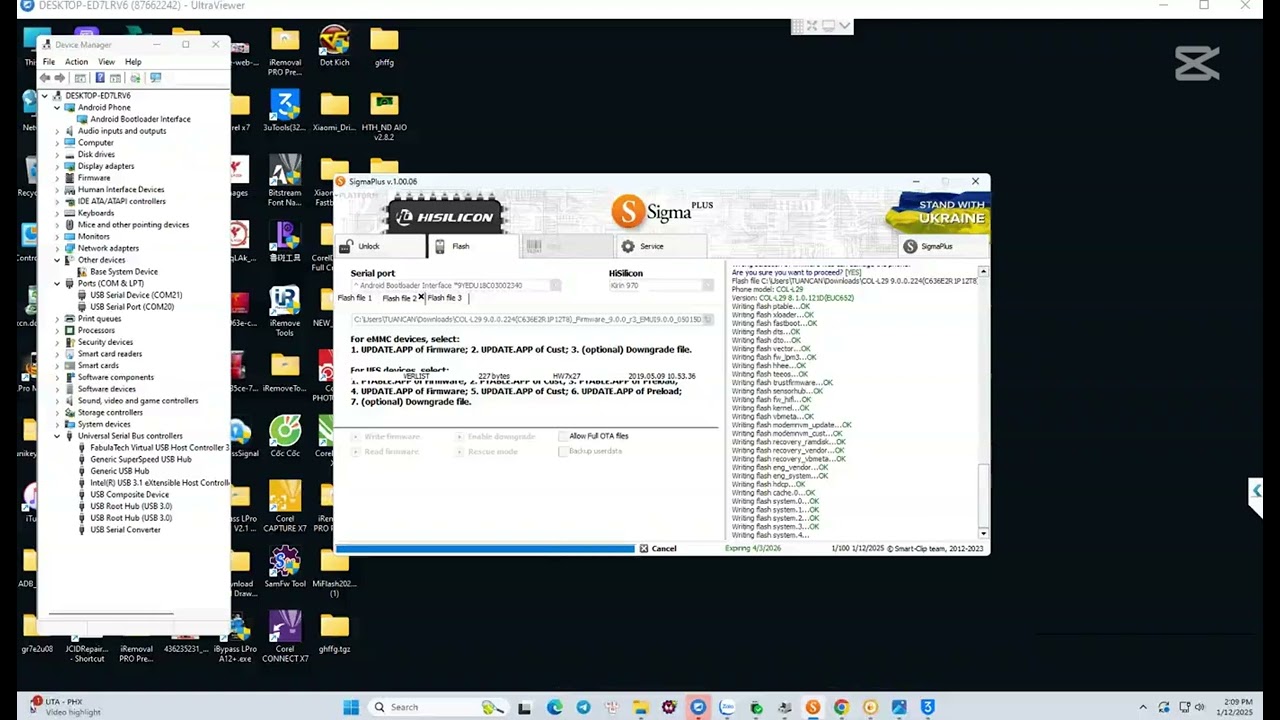Switch to the Flash file 3 tab
This screenshot has height=720, width=1280.
click(445, 298)
